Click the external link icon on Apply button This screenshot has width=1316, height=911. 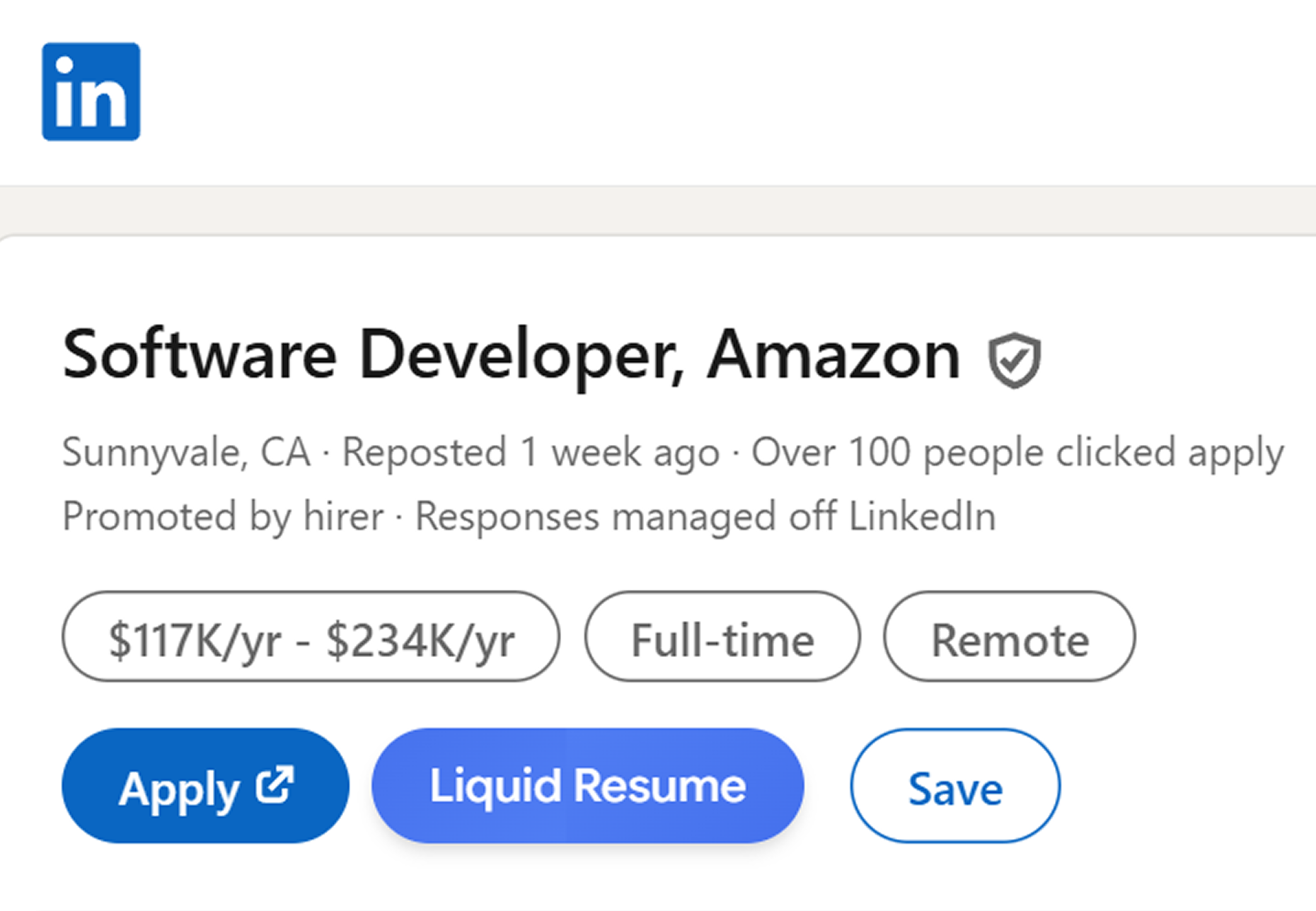point(276,783)
